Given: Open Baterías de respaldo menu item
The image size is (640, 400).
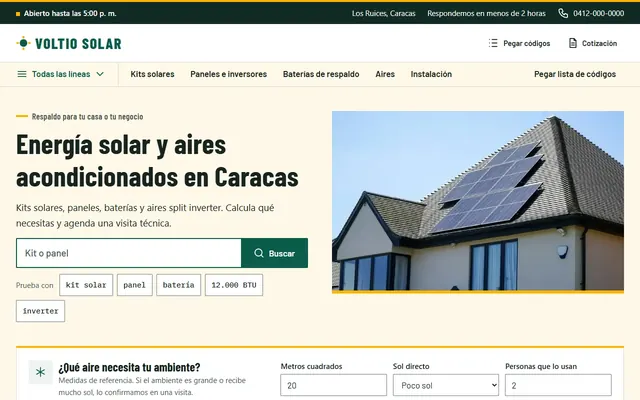Looking at the screenshot, I should tap(321, 74).
